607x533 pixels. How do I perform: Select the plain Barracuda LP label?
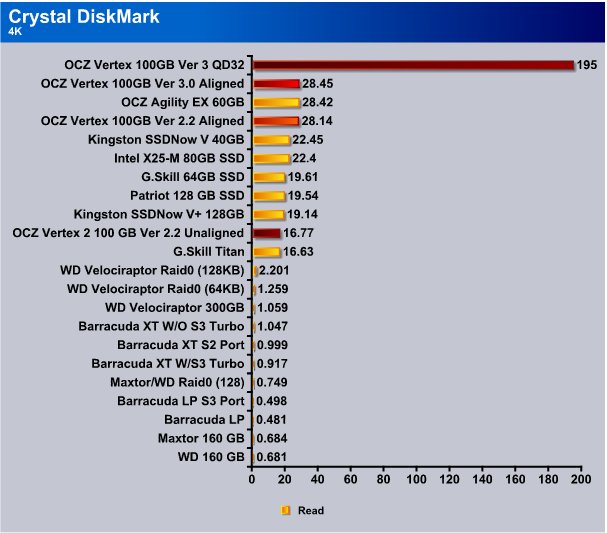204,419
